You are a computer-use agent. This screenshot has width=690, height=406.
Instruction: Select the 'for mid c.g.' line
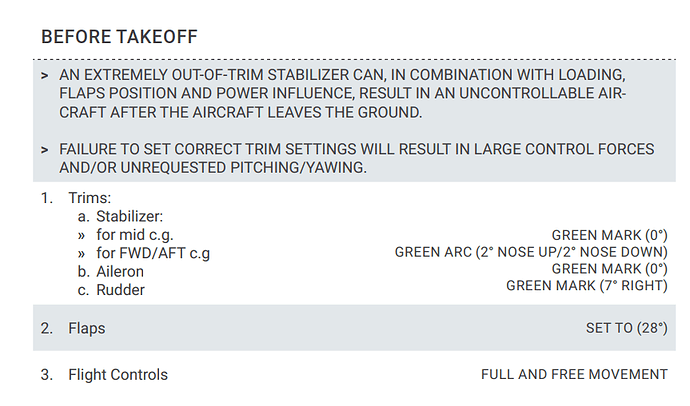139,235
